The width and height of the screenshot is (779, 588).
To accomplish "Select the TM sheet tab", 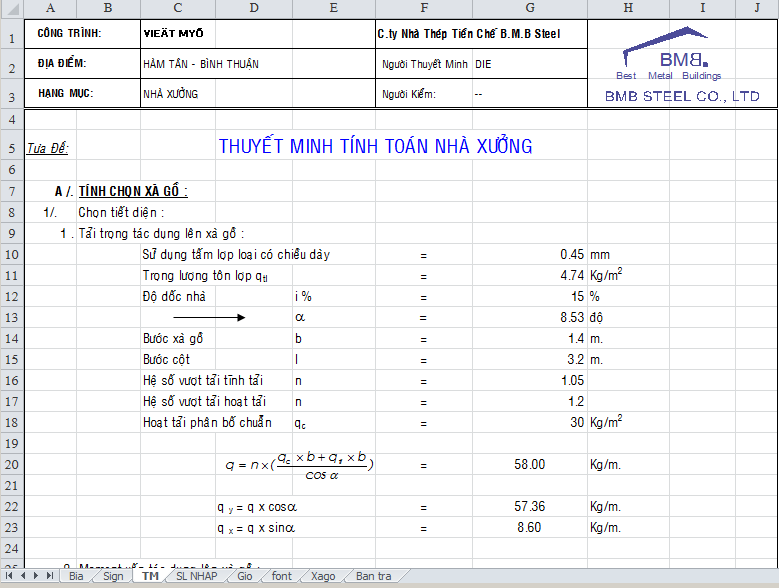I will point(150,576).
